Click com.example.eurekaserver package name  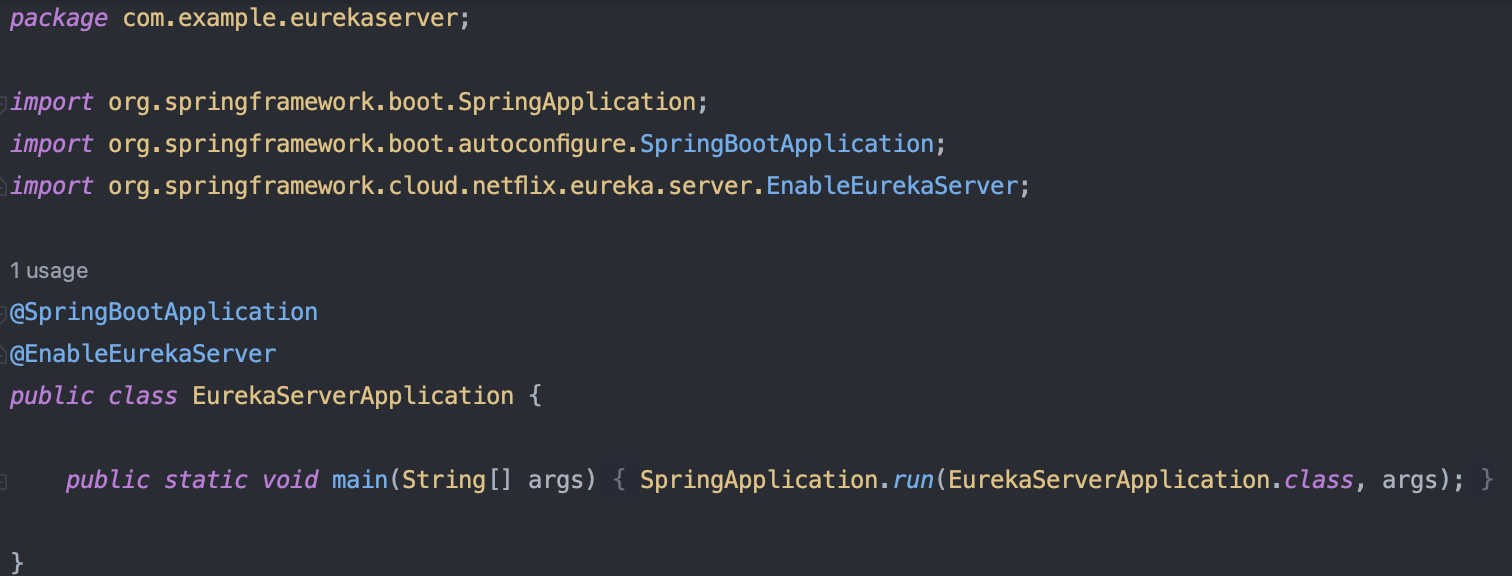pos(291,19)
